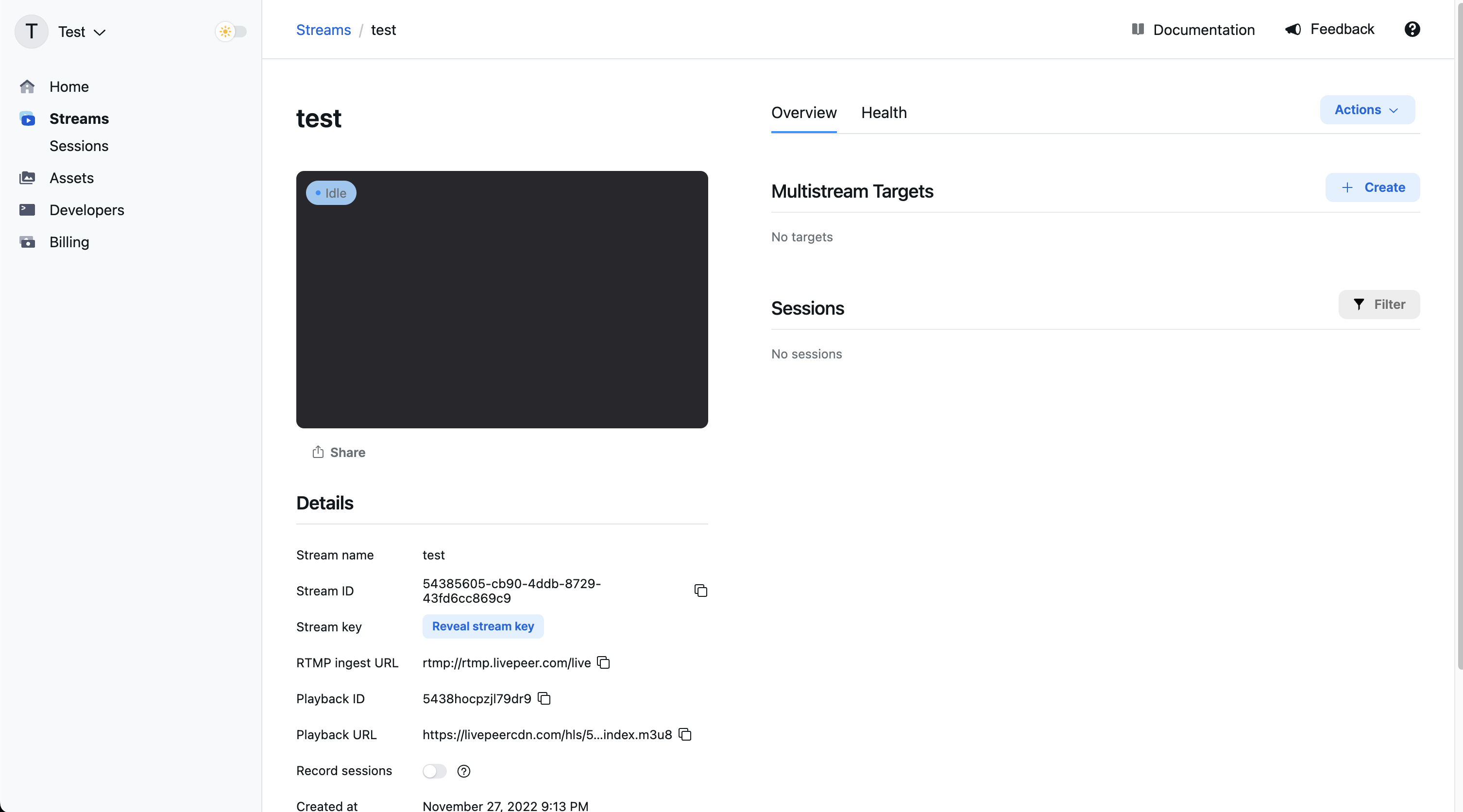Click the Documentation book icon
The image size is (1463, 812).
tap(1138, 29)
